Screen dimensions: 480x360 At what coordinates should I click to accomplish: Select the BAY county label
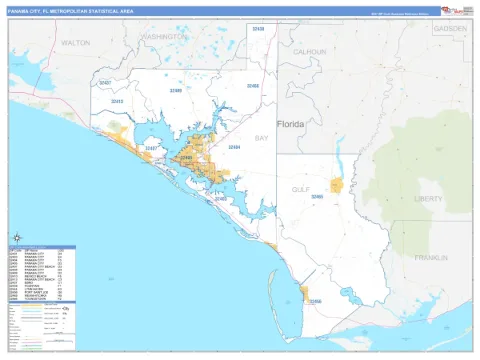pos(261,138)
